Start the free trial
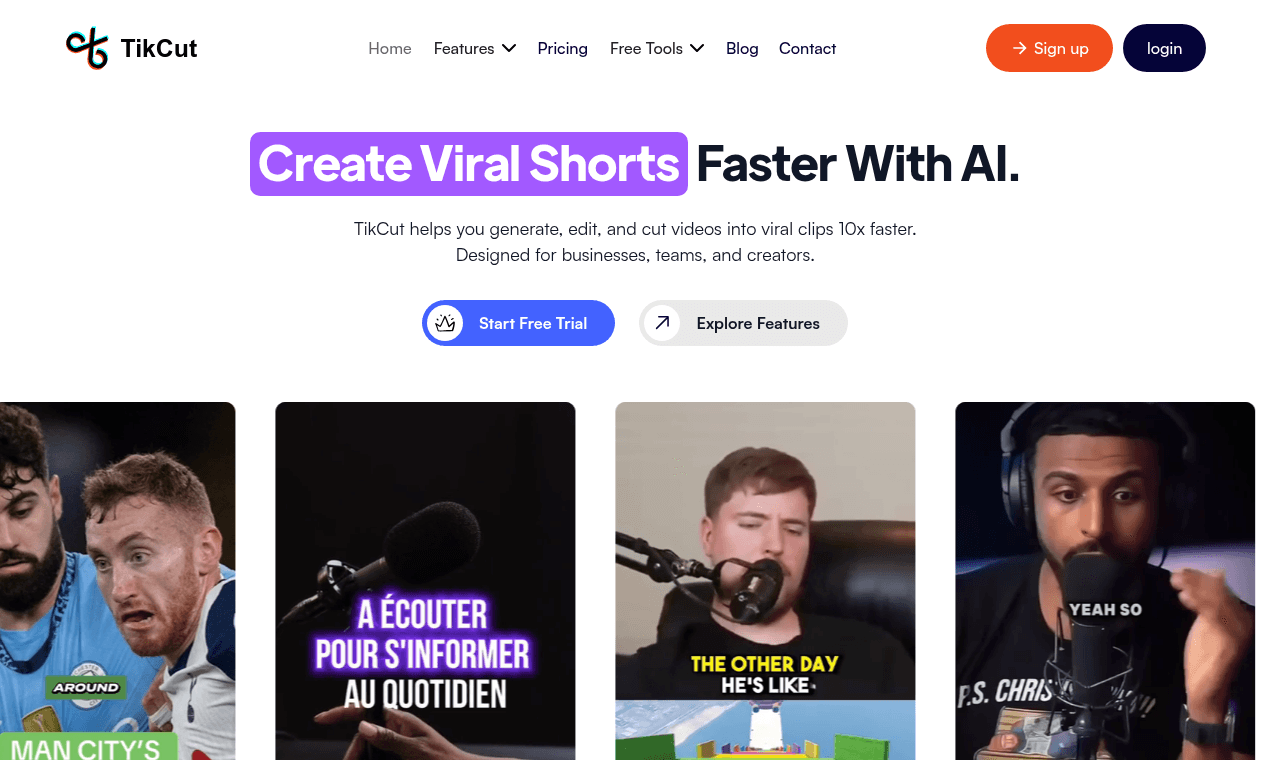The height and width of the screenshot is (760, 1270). point(518,323)
